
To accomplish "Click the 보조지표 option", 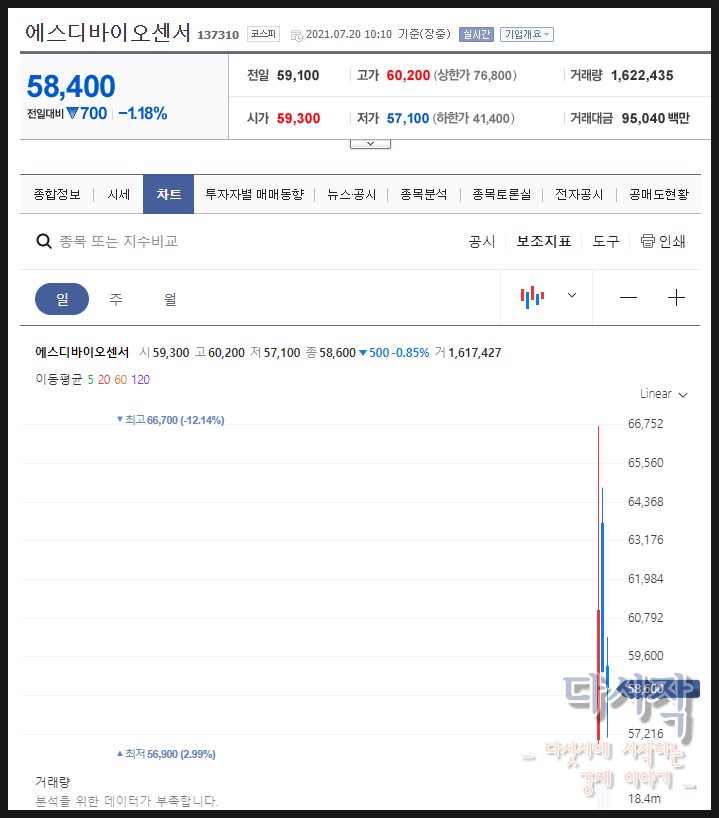I will point(544,242).
